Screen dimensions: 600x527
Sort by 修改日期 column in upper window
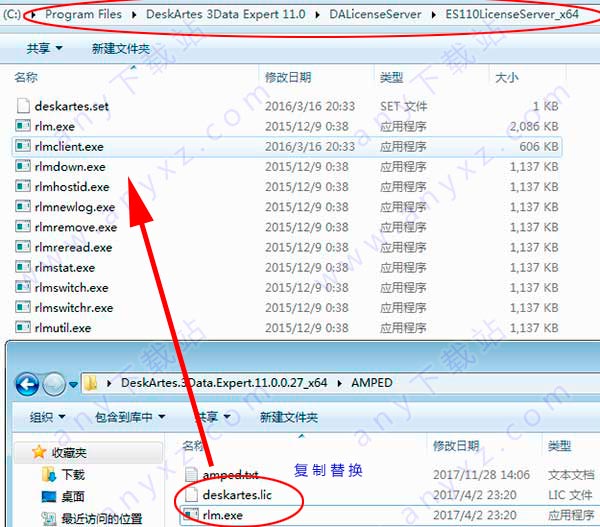pyautogui.click(x=288, y=77)
